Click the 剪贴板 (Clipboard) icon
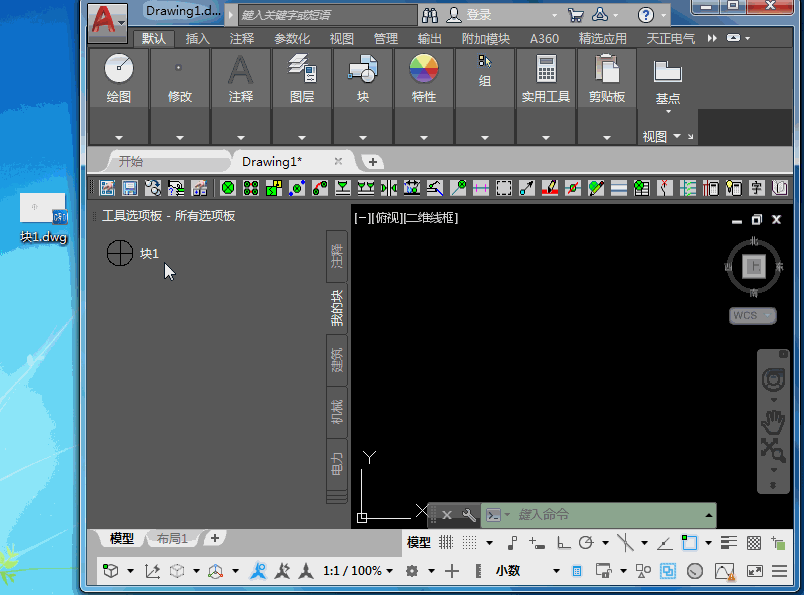This screenshot has width=804, height=595. (606, 69)
